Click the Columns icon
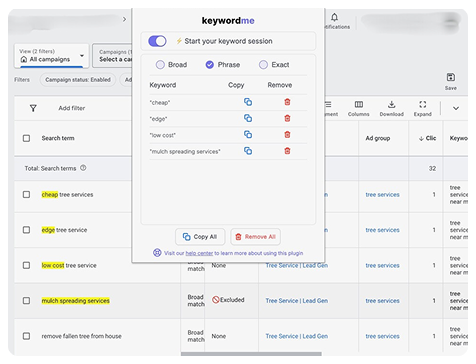Viewport: 476px width, 364px height. [359, 105]
